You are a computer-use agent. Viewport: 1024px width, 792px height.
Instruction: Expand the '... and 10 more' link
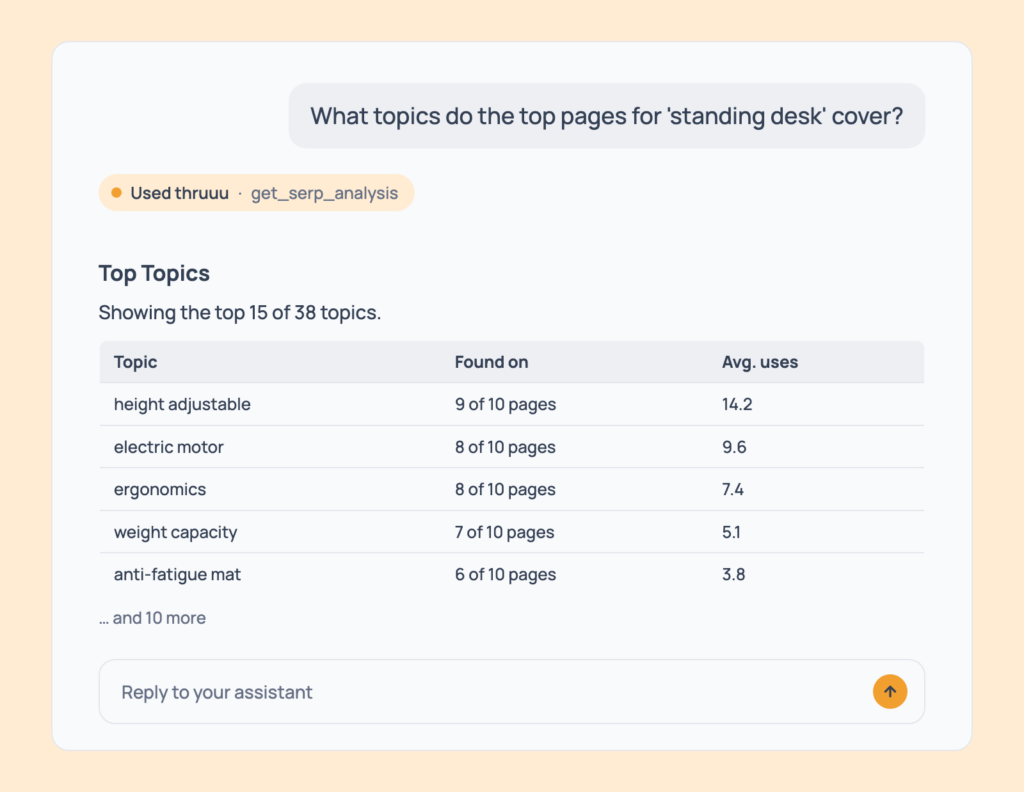[x=152, y=618]
